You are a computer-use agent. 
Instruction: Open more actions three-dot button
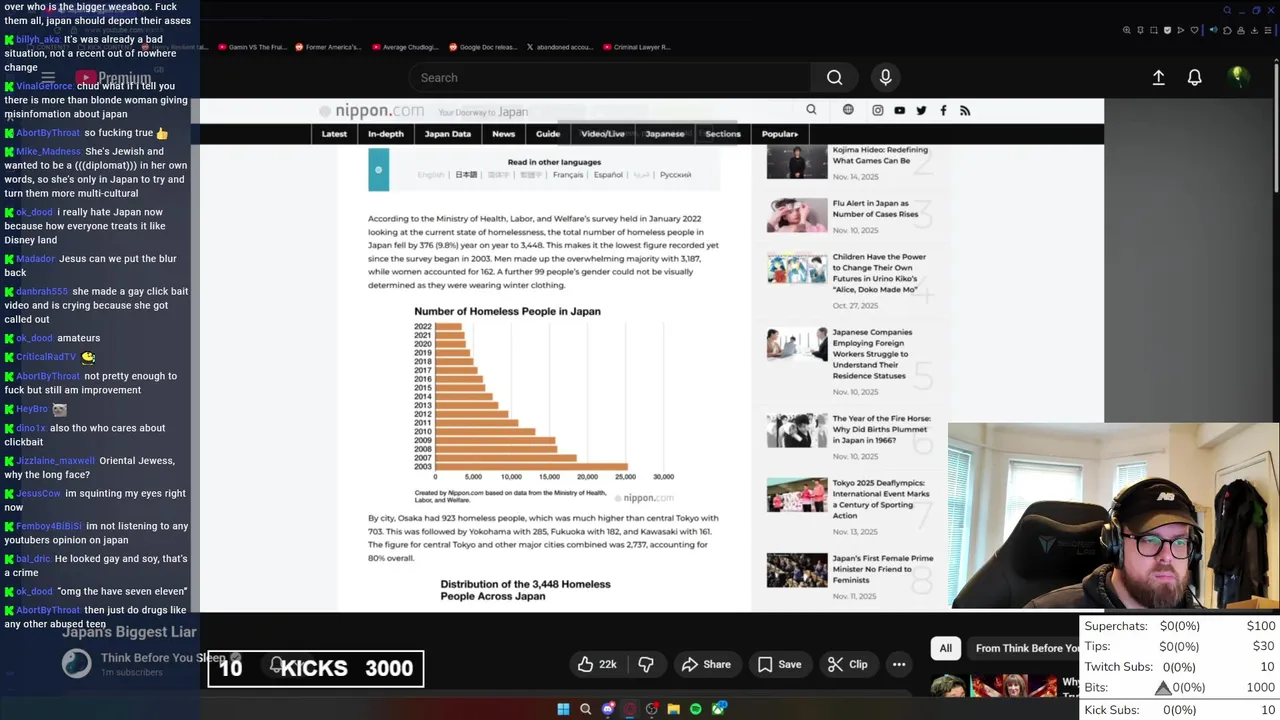point(899,664)
